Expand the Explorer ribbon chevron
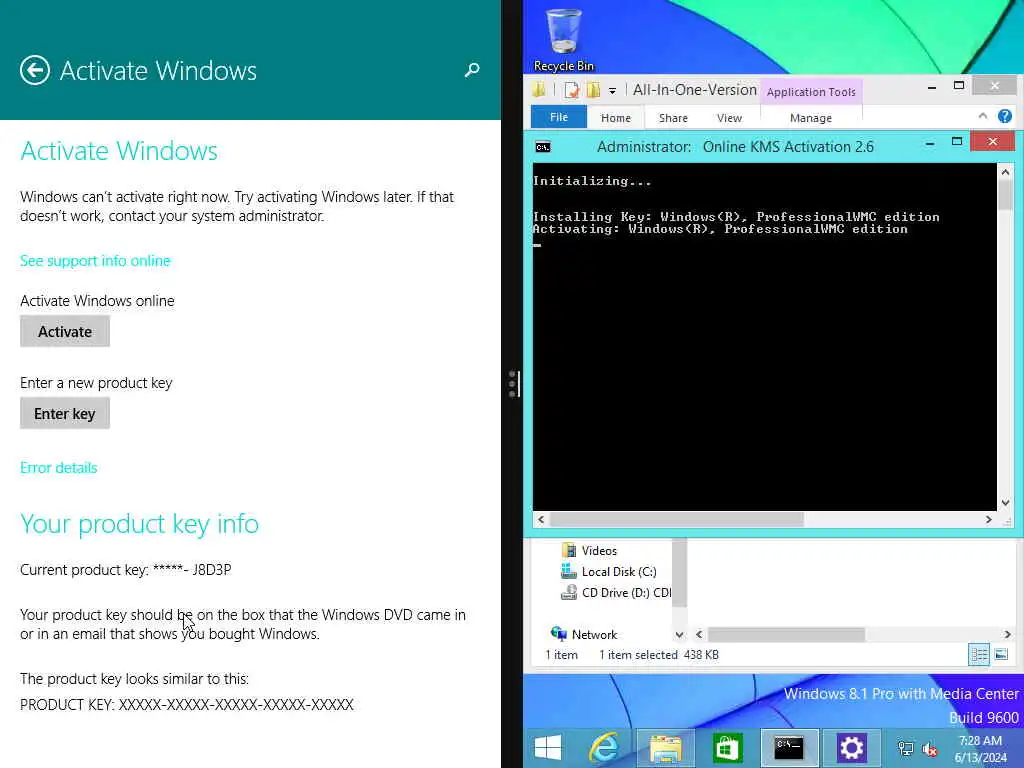Viewport: 1024px width, 768px height. coord(983,116)
